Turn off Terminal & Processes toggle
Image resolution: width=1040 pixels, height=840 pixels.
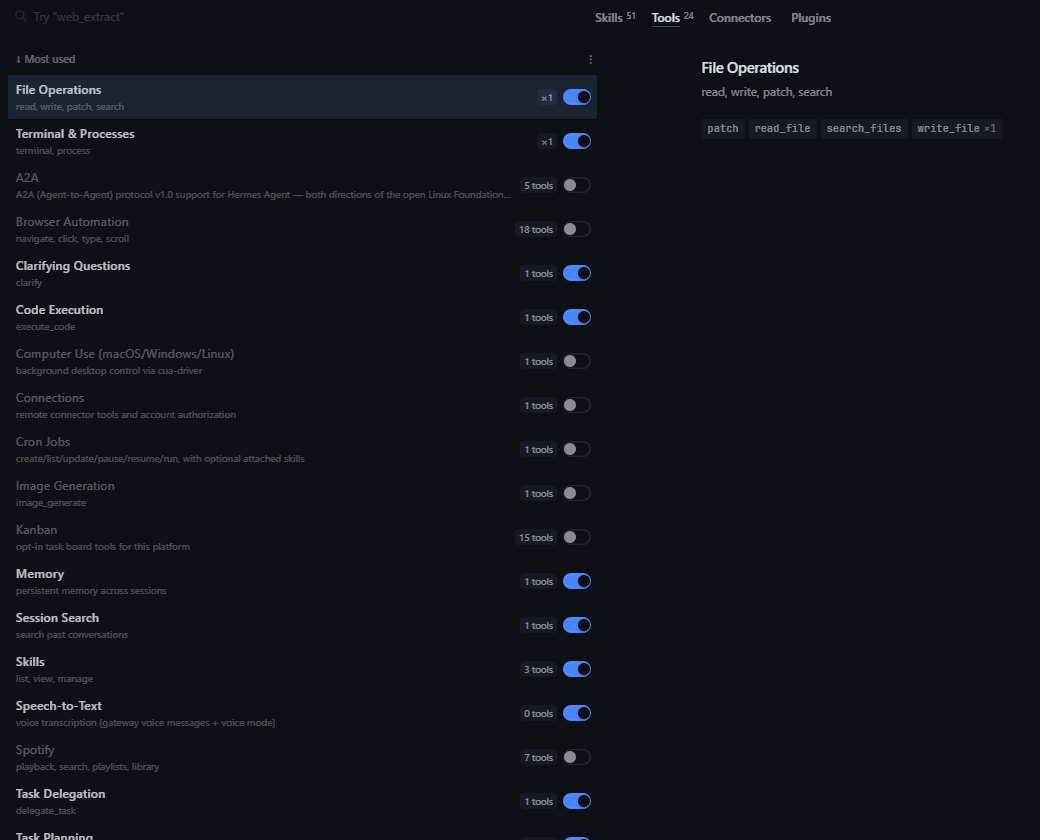click(x=576, y=141)
